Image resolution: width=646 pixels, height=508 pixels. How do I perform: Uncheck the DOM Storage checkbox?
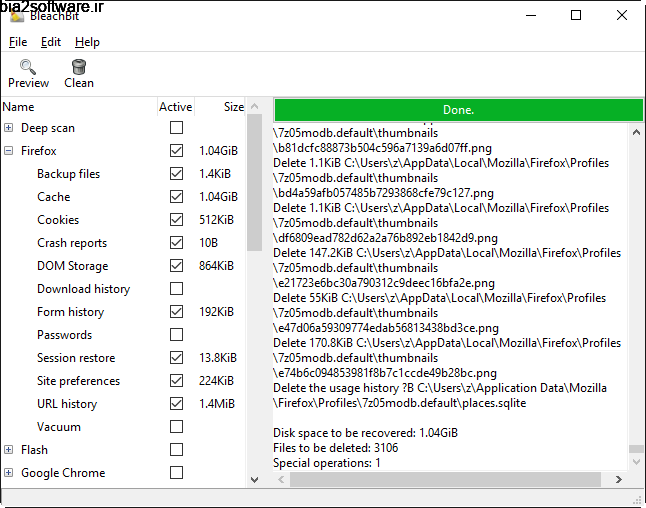(176, 266)
